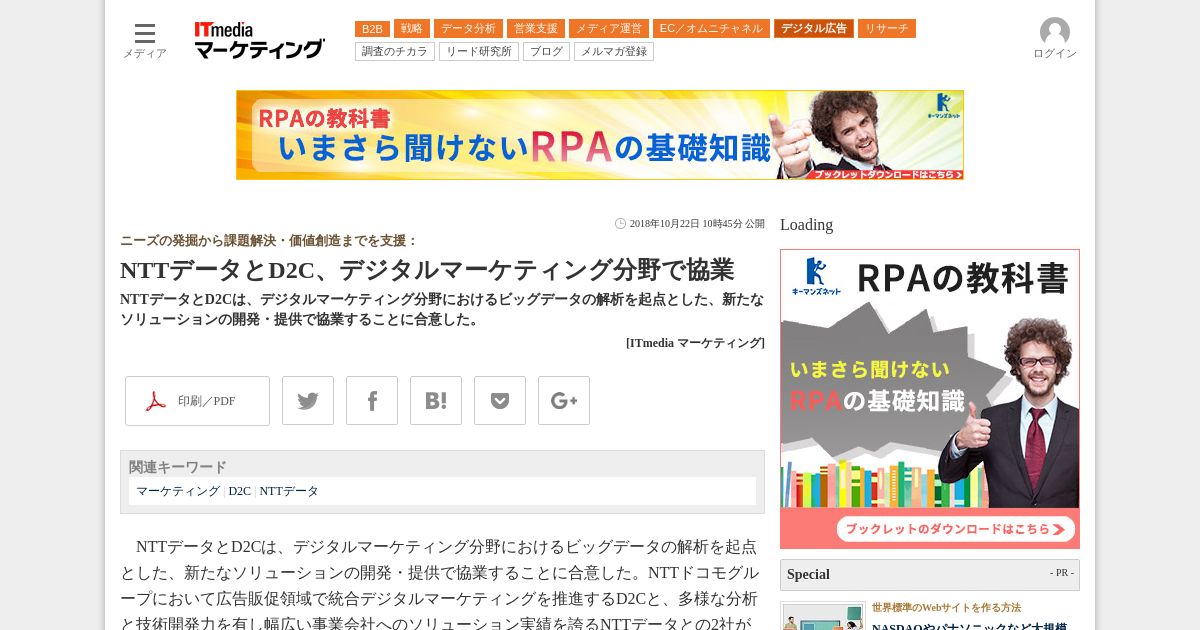This screenshot has height=630, width=1200.
Task: Click the publication date 2018年10月22日
Action: [x=697, y=224]
